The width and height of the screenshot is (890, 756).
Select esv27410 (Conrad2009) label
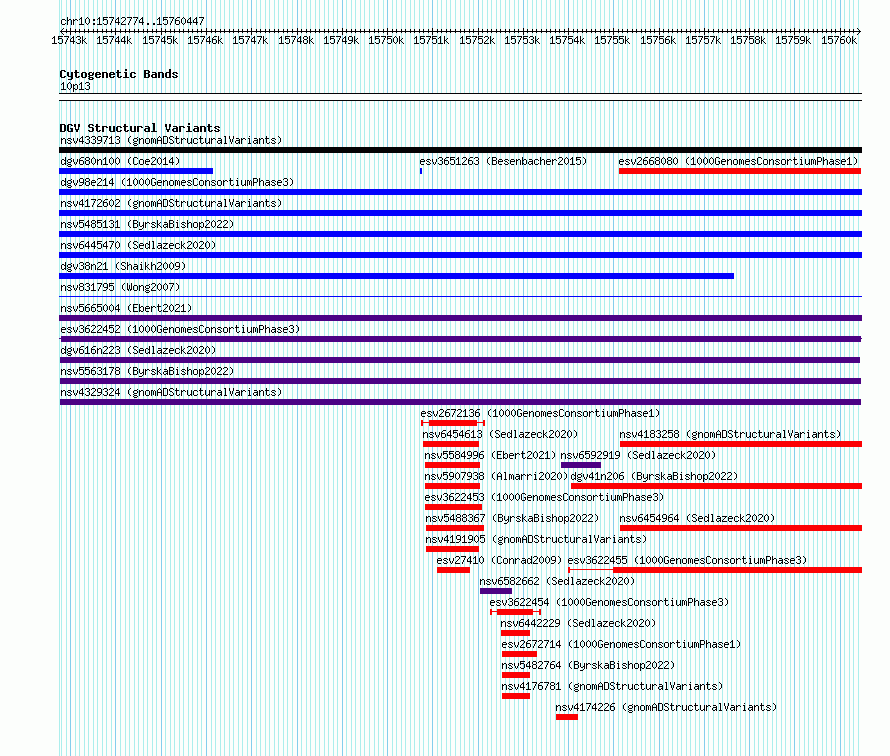499,560
